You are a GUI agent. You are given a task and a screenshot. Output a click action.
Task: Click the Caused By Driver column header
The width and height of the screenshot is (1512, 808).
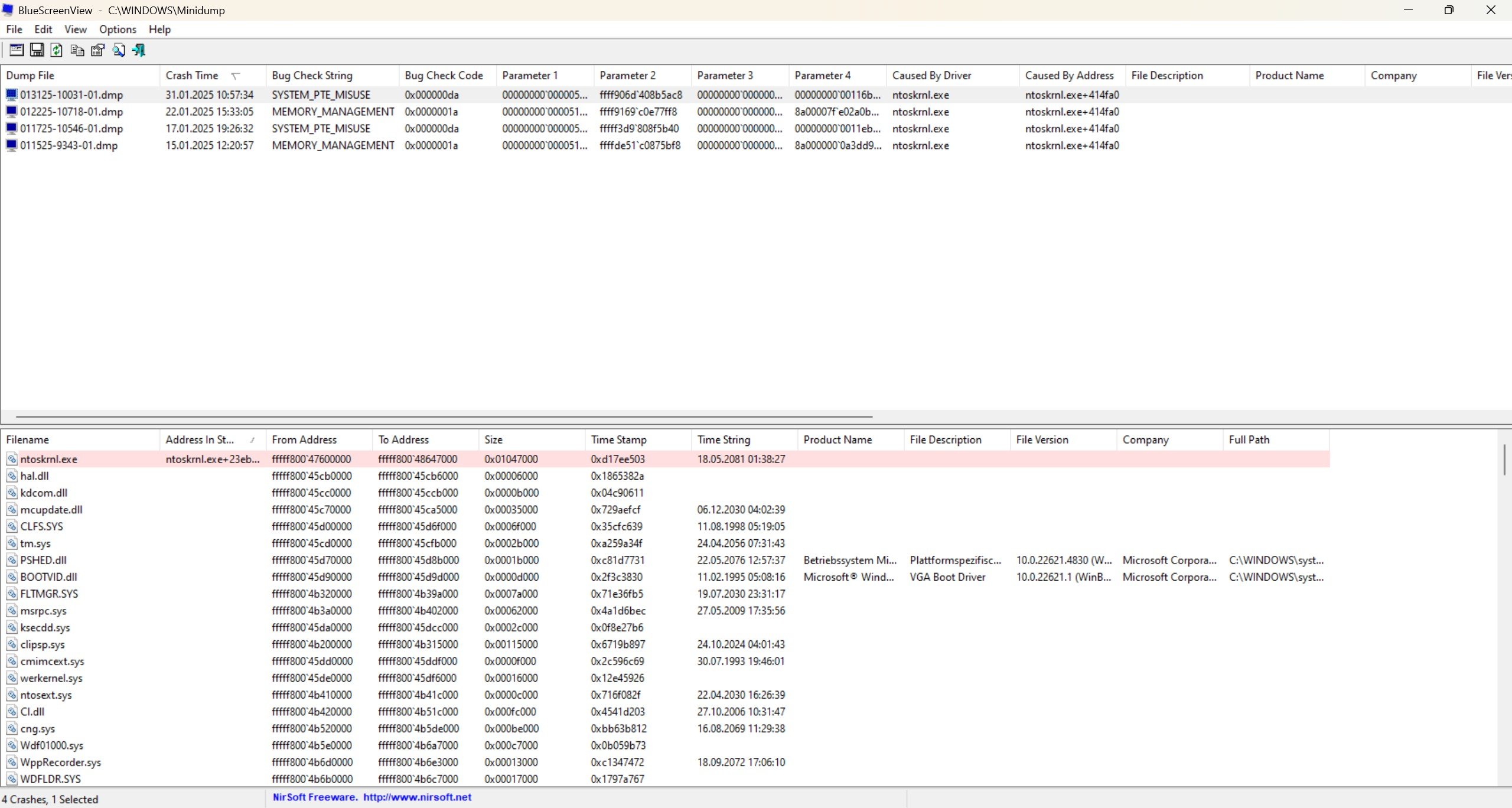[x=931, y=76]
